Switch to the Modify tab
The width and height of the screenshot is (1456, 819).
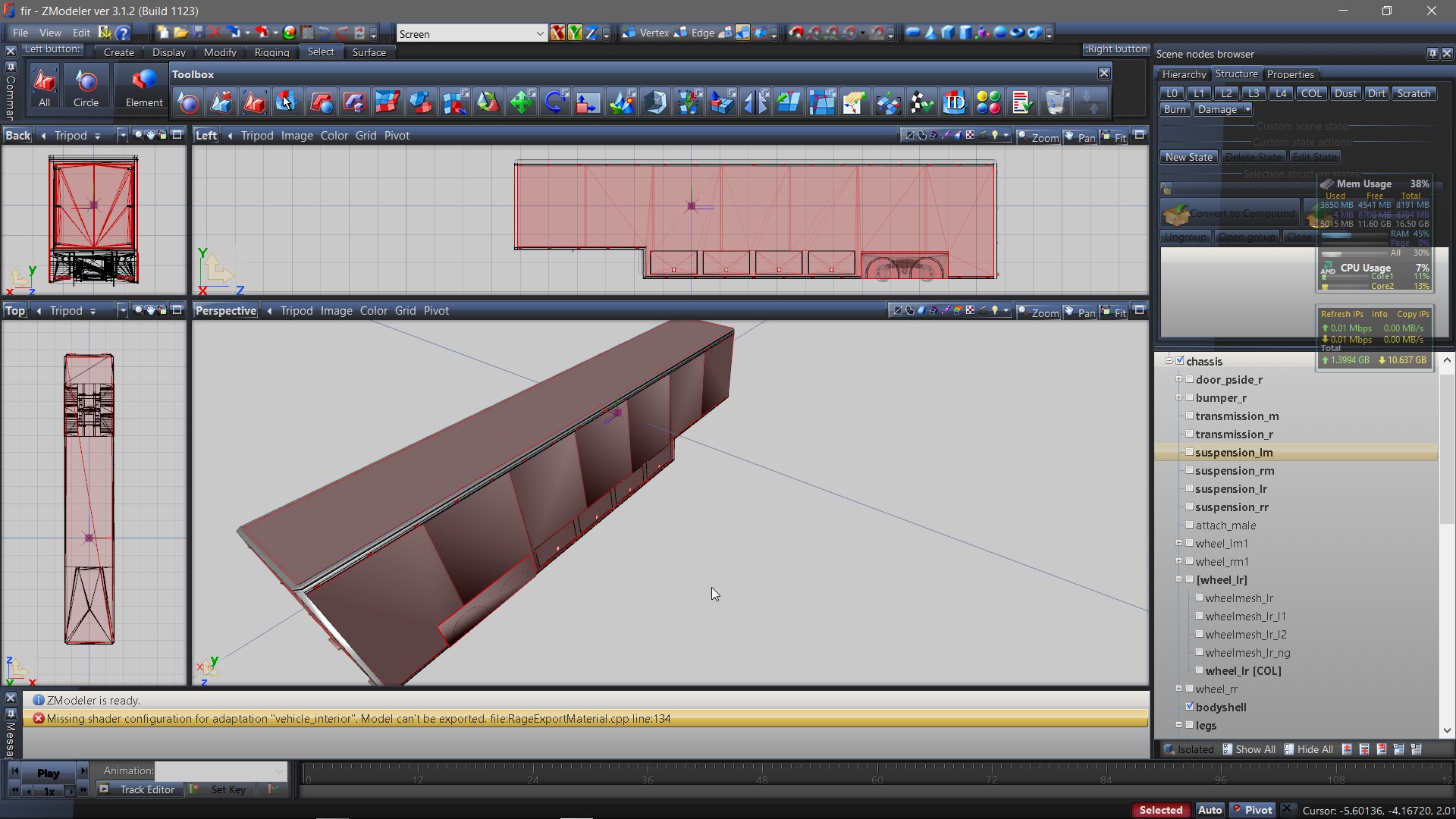pos(220,52)
